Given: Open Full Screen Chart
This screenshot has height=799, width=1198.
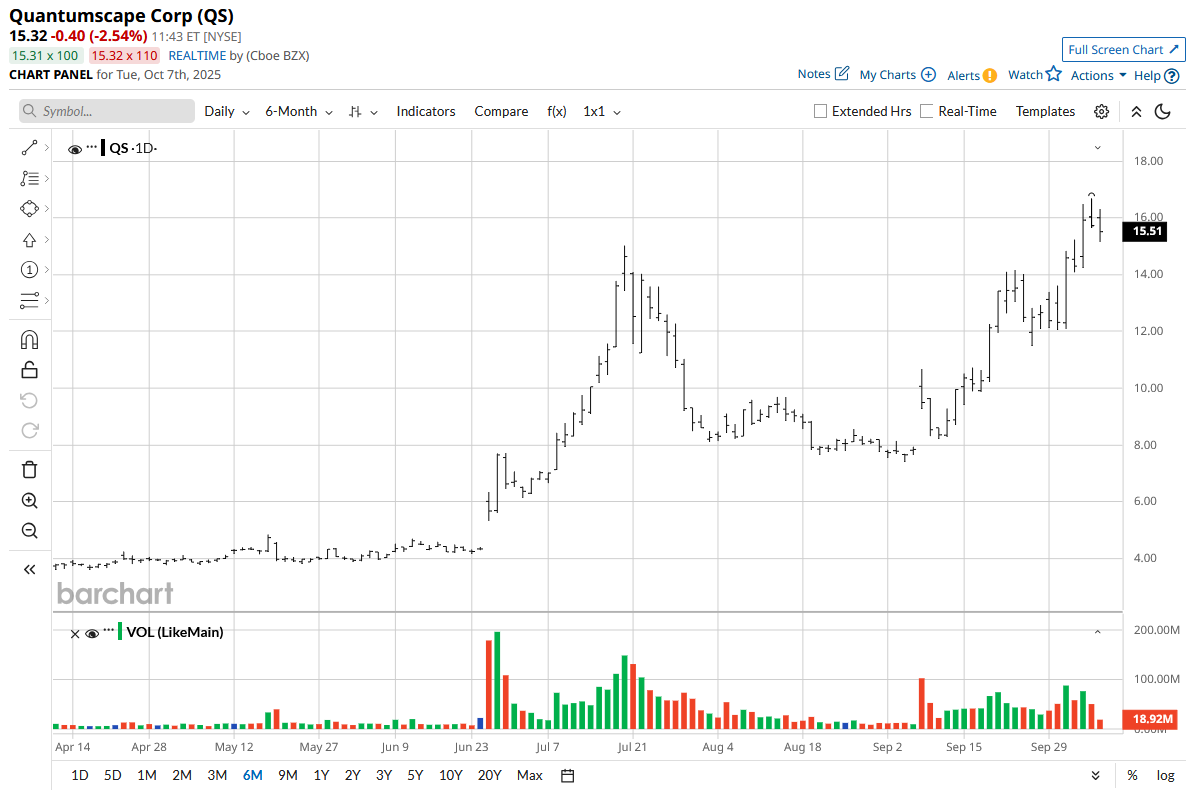Looking at the screenshot, I should tap(1123, 50).
